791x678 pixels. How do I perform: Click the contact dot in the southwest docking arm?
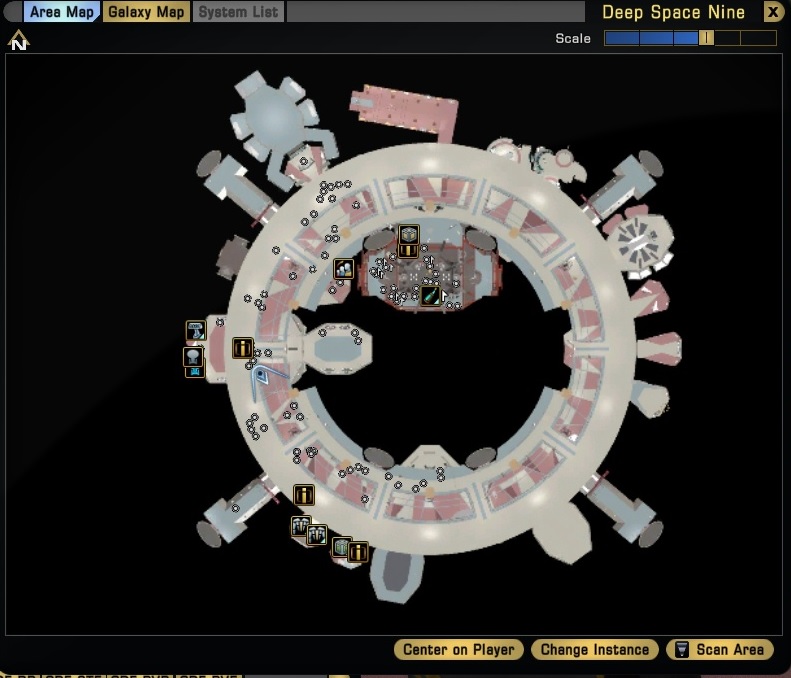pos(235,508)
